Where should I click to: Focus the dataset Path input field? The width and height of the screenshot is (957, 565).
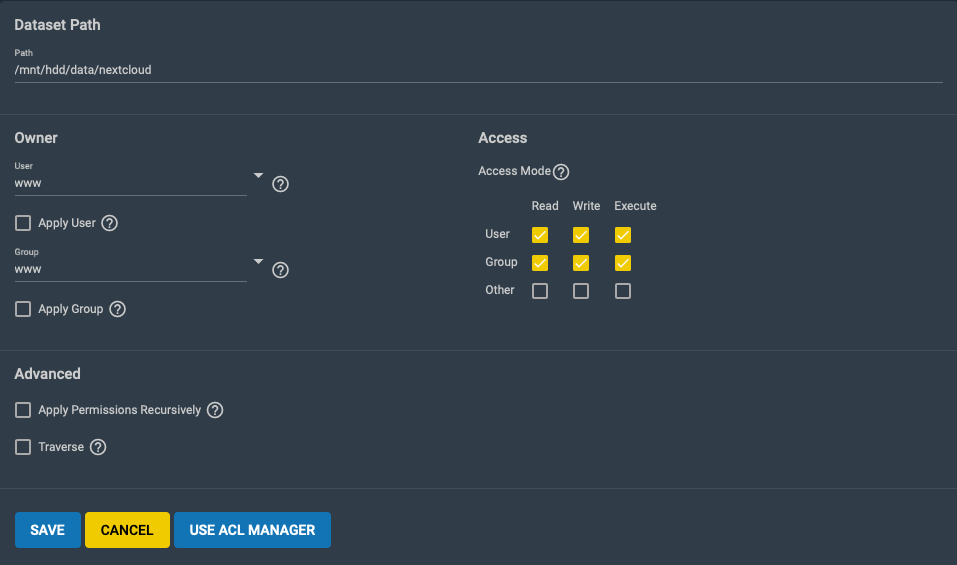pos(478,70)
